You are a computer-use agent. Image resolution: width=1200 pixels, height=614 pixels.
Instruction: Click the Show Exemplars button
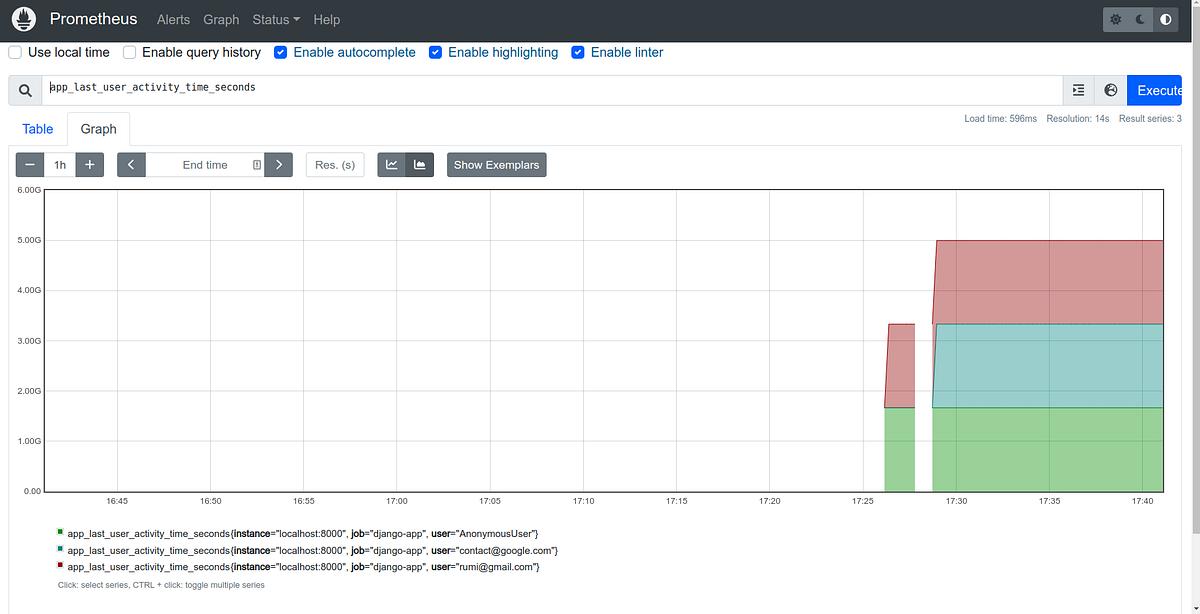(496, 164)
